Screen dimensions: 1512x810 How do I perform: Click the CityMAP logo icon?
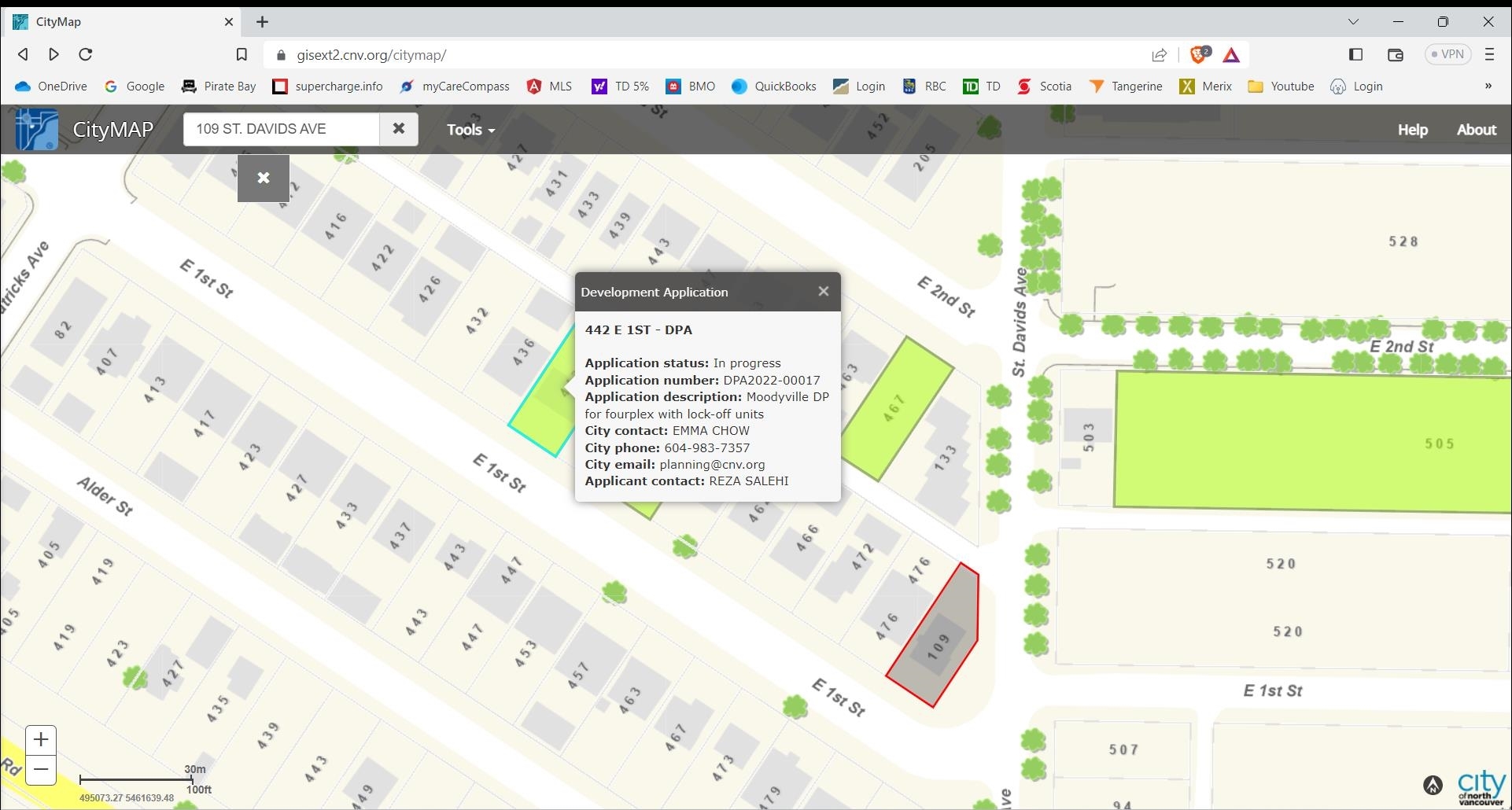[36, 130]
